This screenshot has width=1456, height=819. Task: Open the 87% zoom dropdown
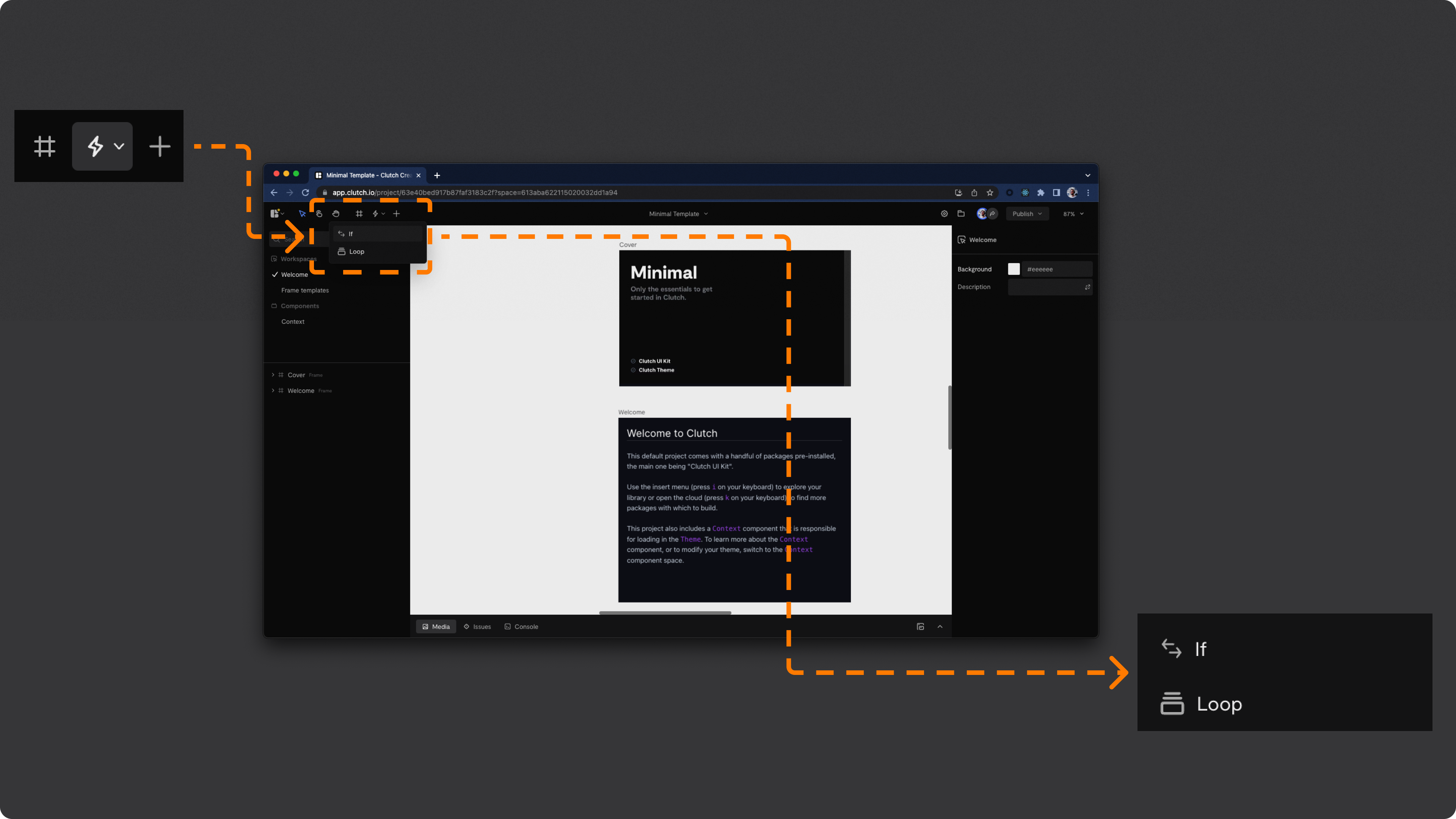tap(1073, 213)
